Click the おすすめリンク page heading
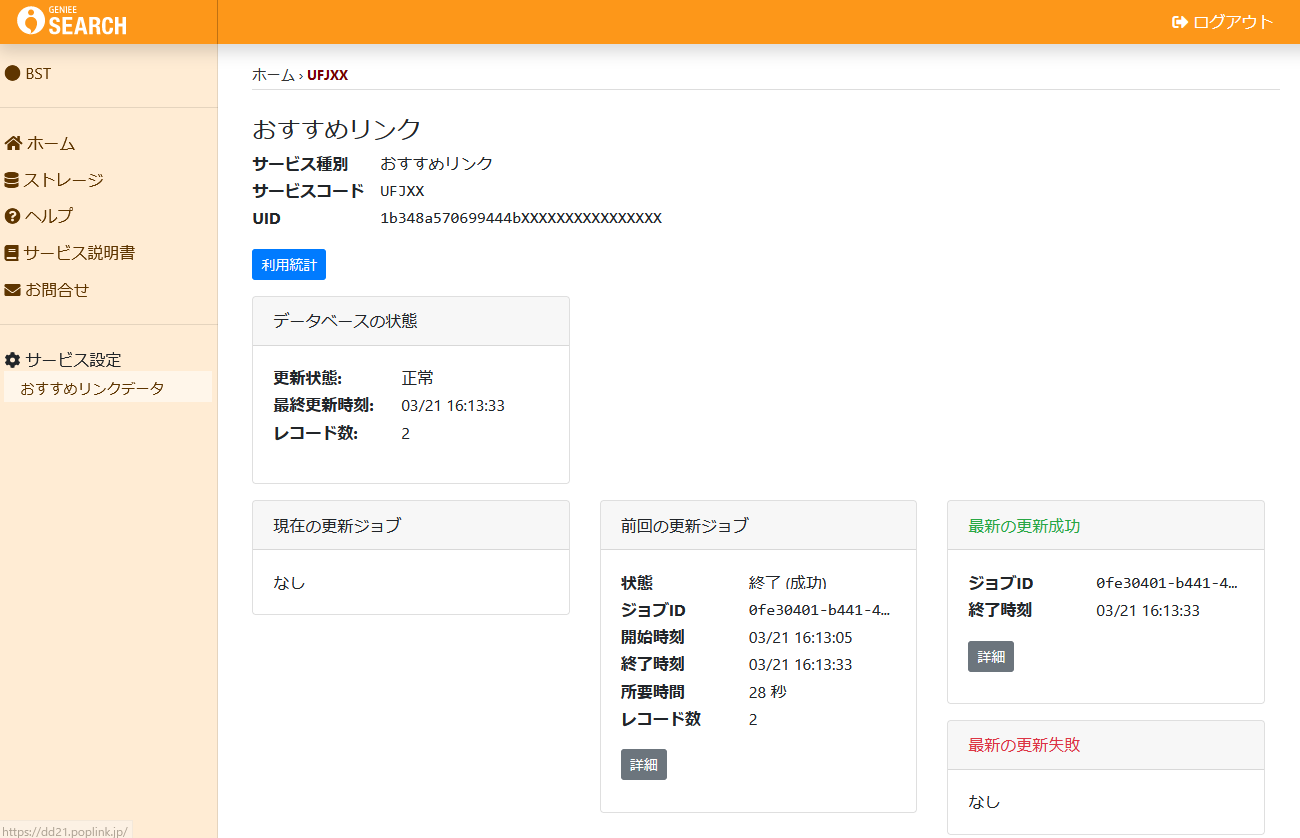 (x=337, y=129)
